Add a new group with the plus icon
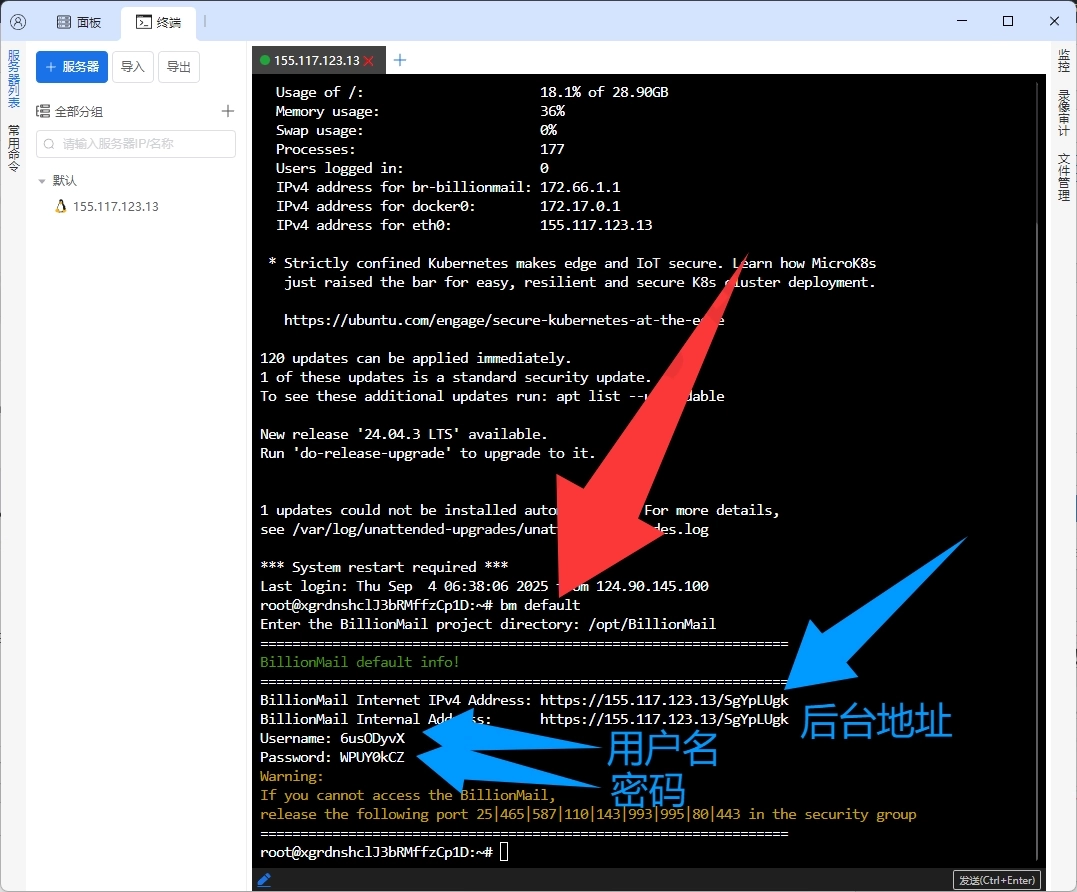Viewport: 1077px width, 892px height. pos(228,111)
